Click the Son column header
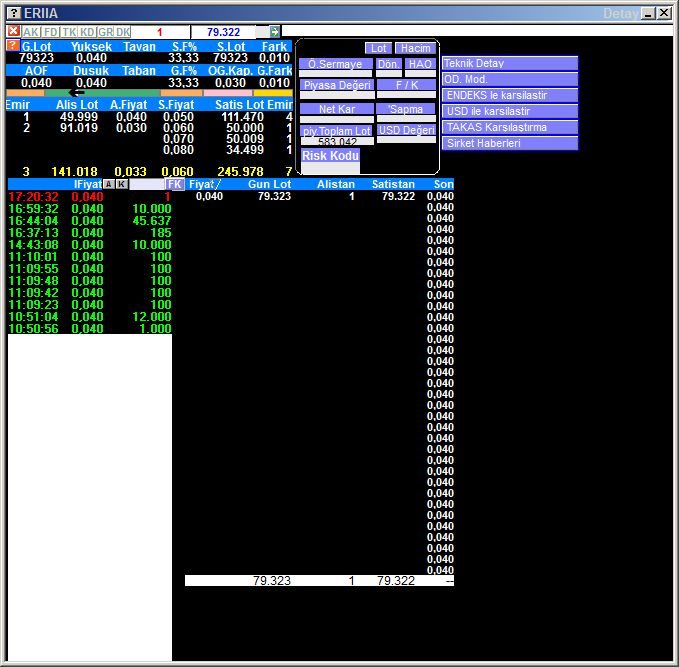Viewport: 679px width, 667px height. click(x=443, y=184)
